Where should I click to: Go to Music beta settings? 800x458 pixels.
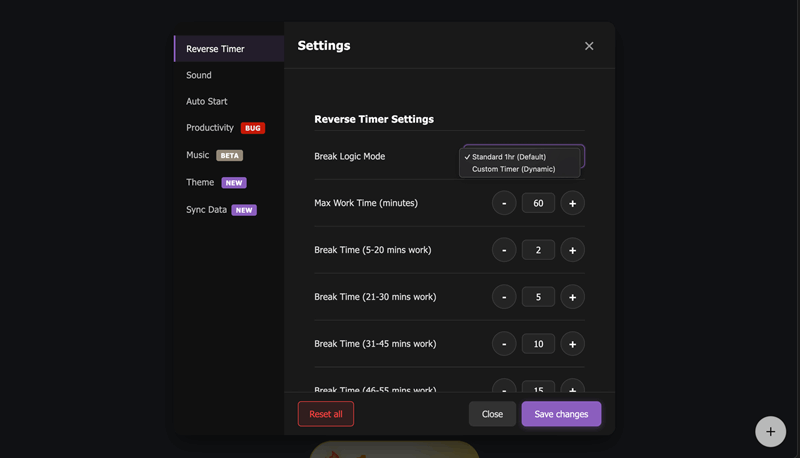[x=198, y=155]
